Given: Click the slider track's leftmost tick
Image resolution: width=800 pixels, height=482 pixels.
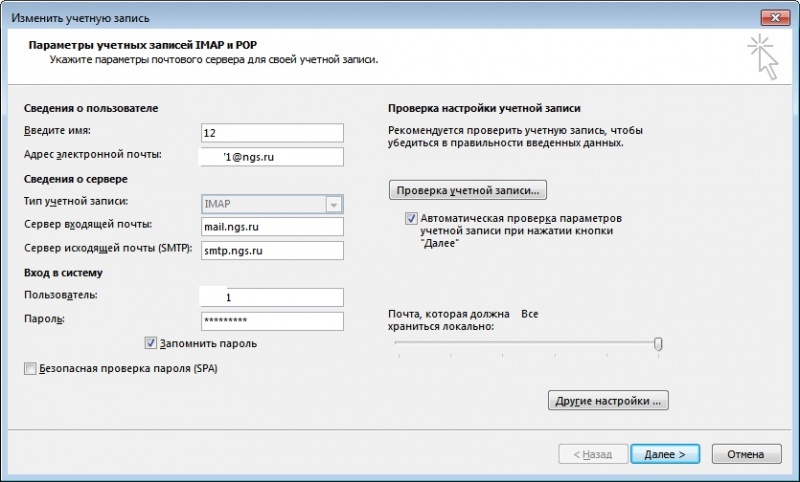Looking at the screenshot, I should coord(399,355).
